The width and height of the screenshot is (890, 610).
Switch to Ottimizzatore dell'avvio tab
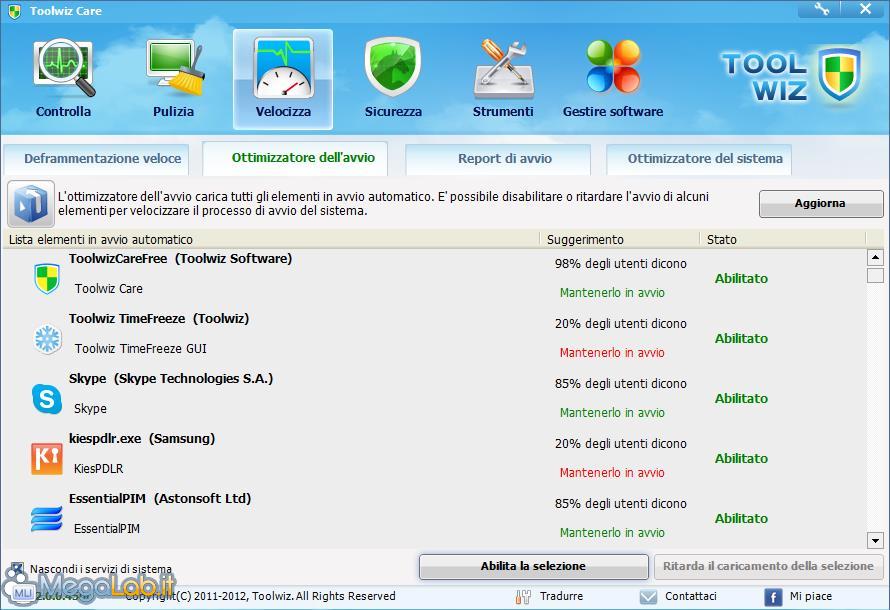click(x=295, y=158)
